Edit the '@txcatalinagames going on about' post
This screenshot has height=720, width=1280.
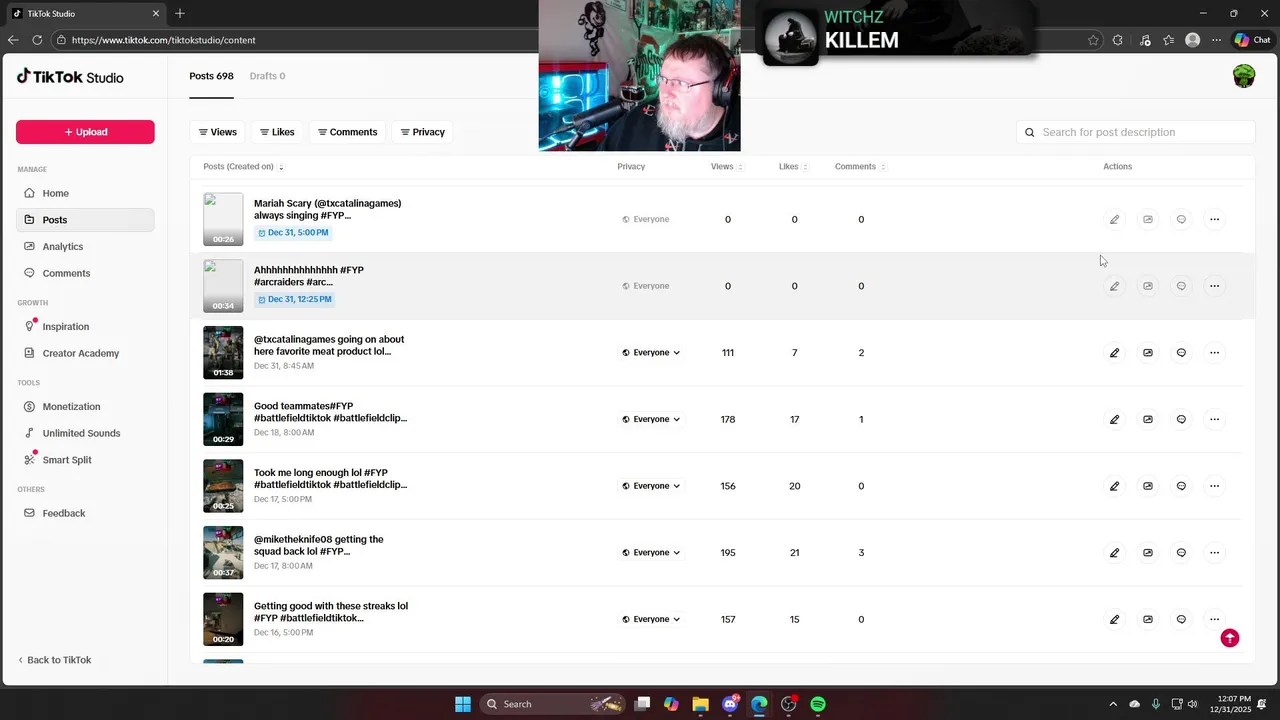pyautogui.click(x=1114, y=353)
